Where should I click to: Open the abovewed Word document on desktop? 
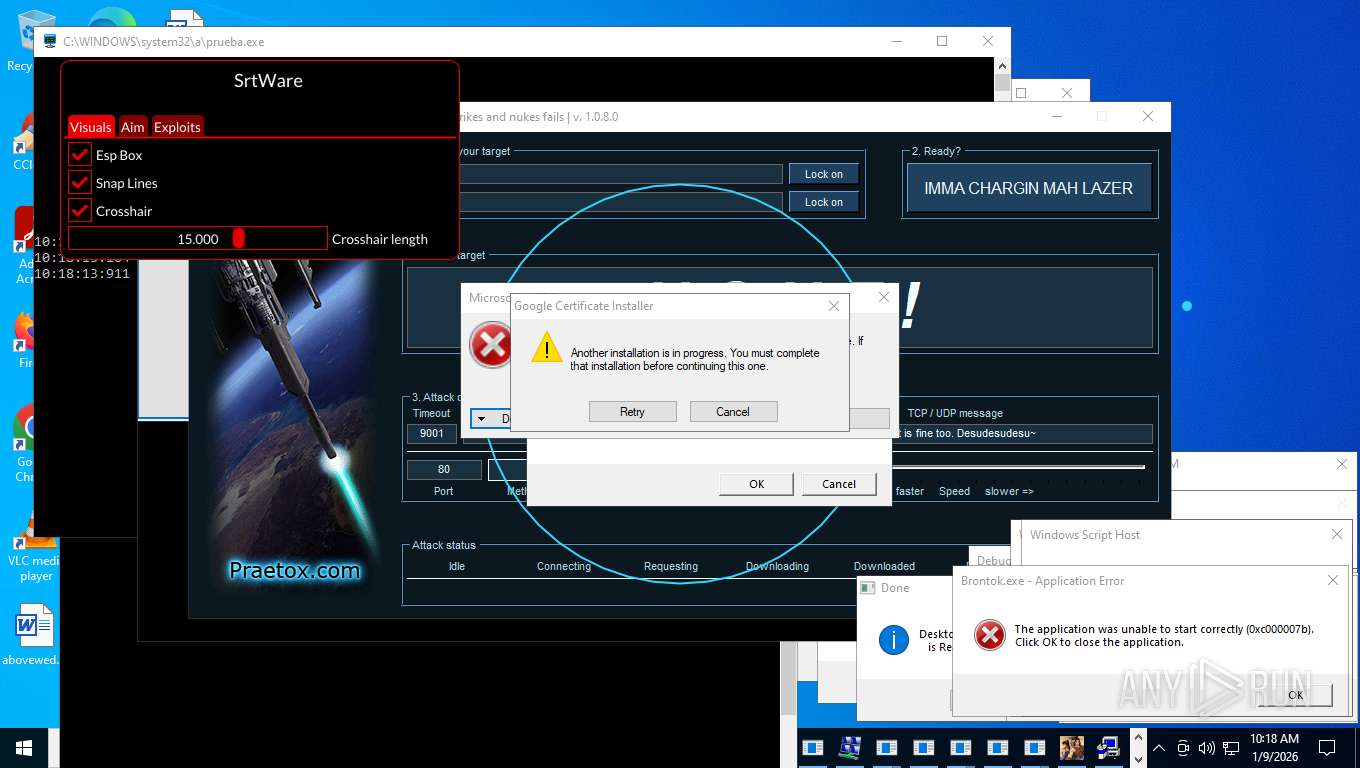(x=33, y=634)
